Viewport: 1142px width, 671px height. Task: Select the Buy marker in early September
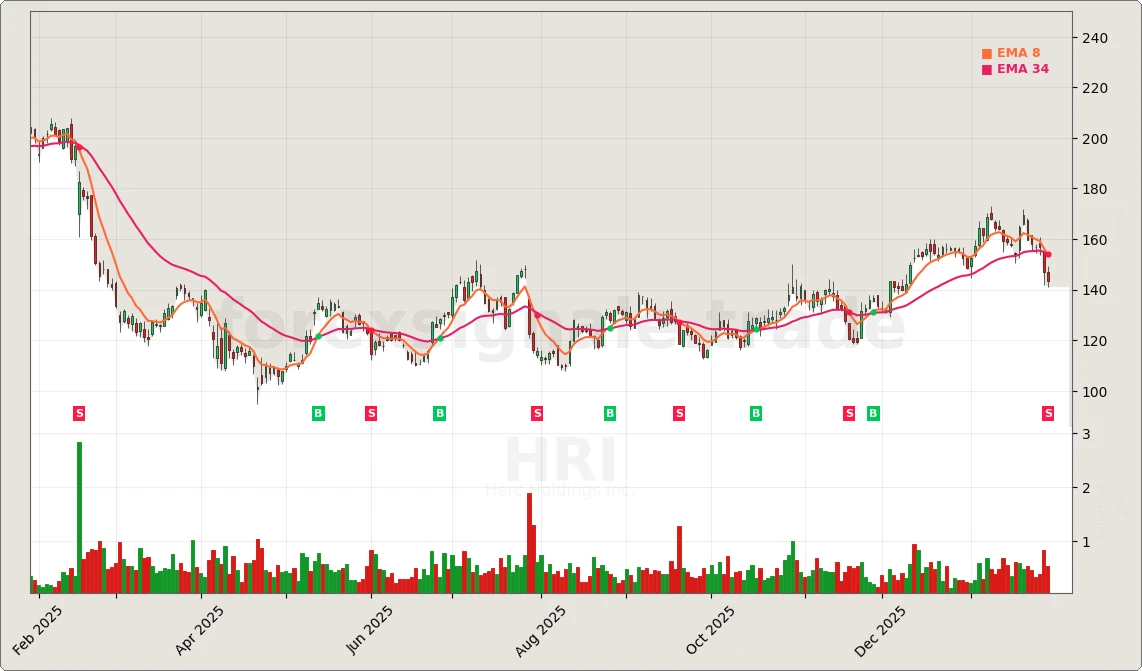[x=608, y=412]
